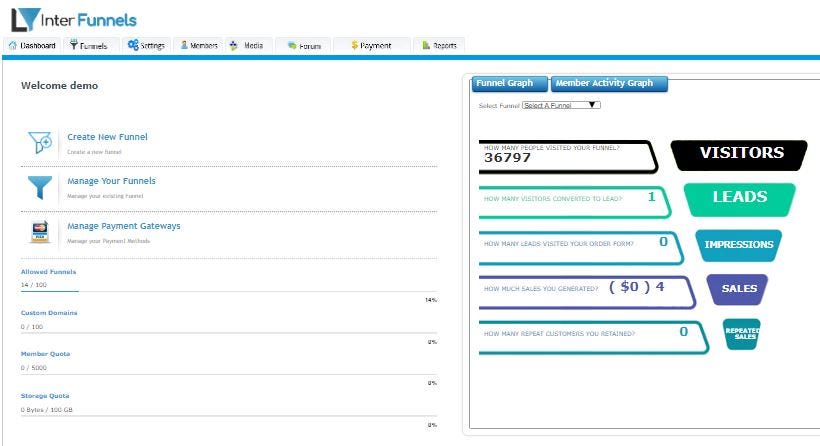Screen dimensions: 820x446
Task: Click the Storage Quota label
Action: coord(44,396)
